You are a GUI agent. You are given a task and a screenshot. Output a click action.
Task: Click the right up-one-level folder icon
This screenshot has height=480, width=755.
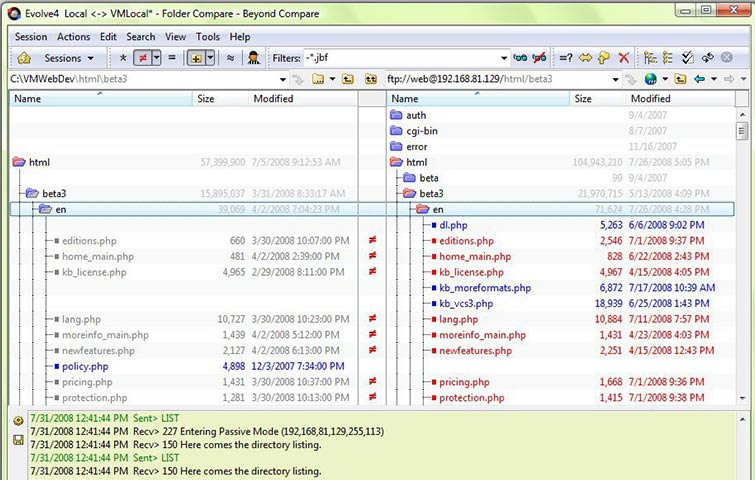click(x=680, y=79)
